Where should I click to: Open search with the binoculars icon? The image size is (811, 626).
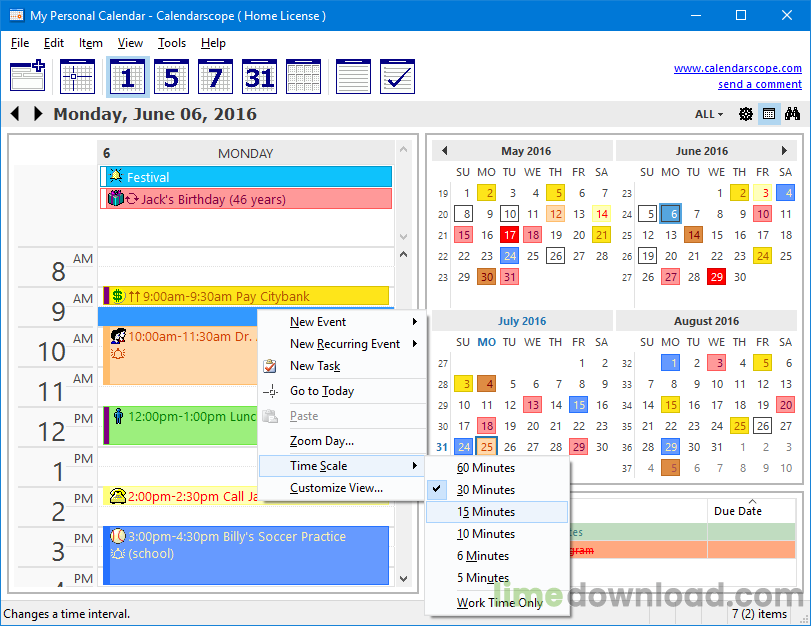(x=792, y=113)
